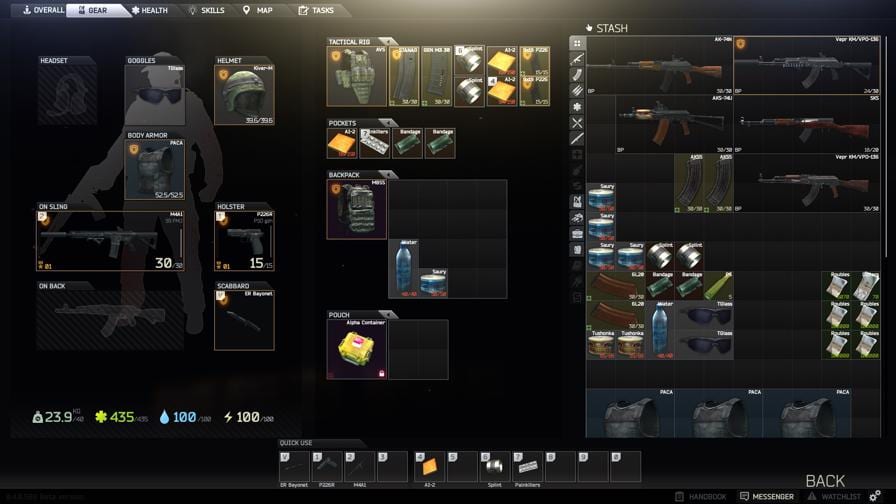Collapse the Pockets container arrow
The height and width of the screenshot is (504, 896).
click(x=388, y=123)
